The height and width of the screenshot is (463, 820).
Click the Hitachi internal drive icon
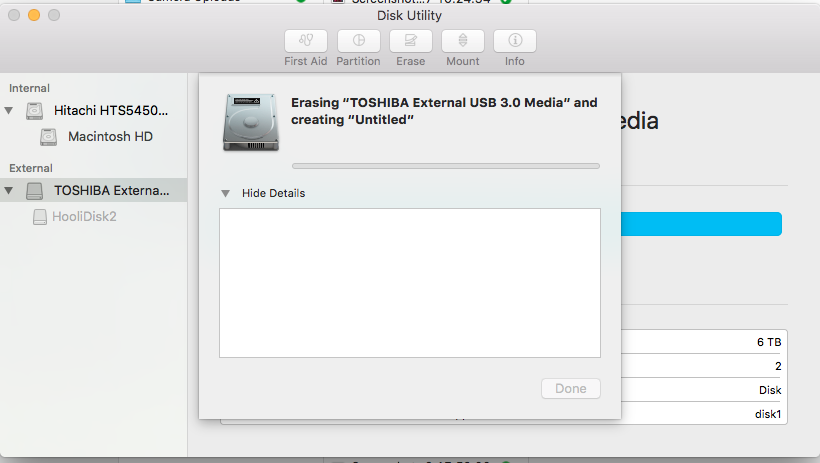tap(35, 111)
